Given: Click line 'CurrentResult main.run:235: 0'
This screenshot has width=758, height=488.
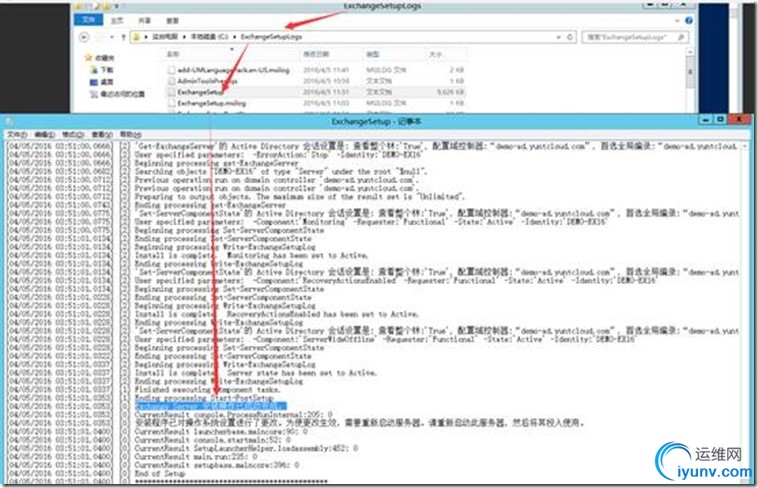Looking at the screenshot, I should pos(196,456).
